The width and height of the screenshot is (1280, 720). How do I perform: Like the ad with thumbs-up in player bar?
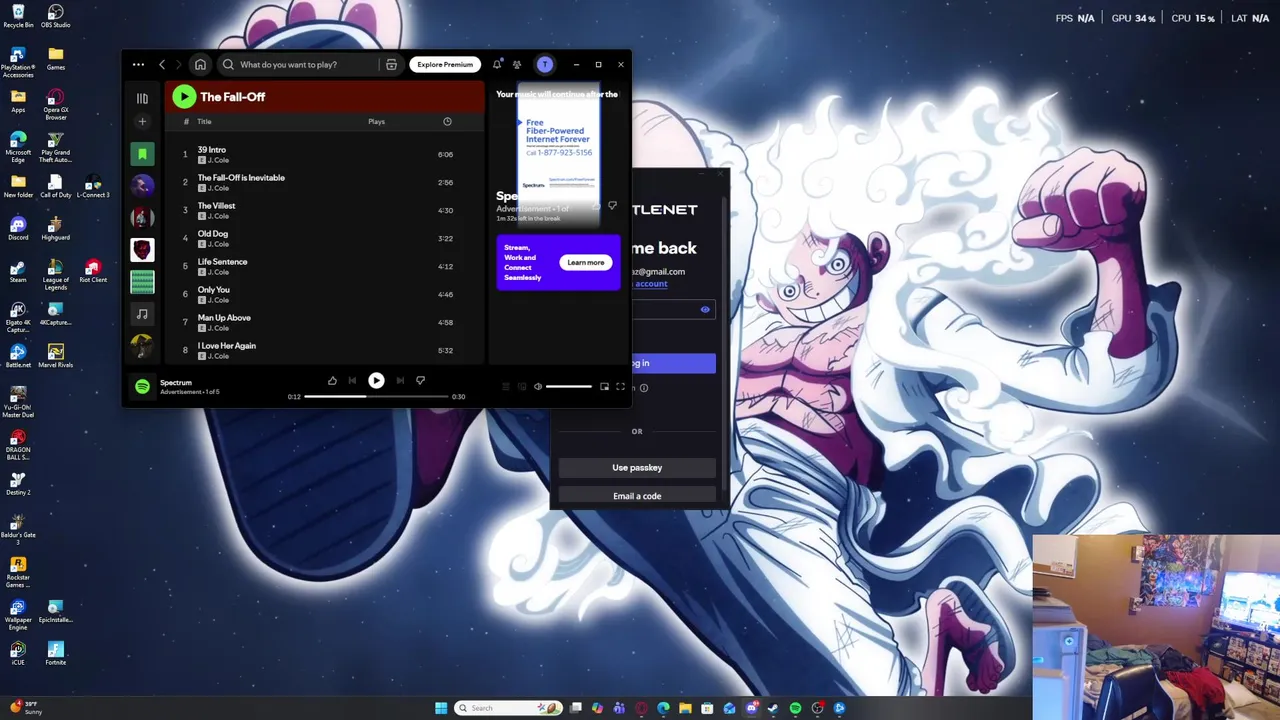(332, 380)
